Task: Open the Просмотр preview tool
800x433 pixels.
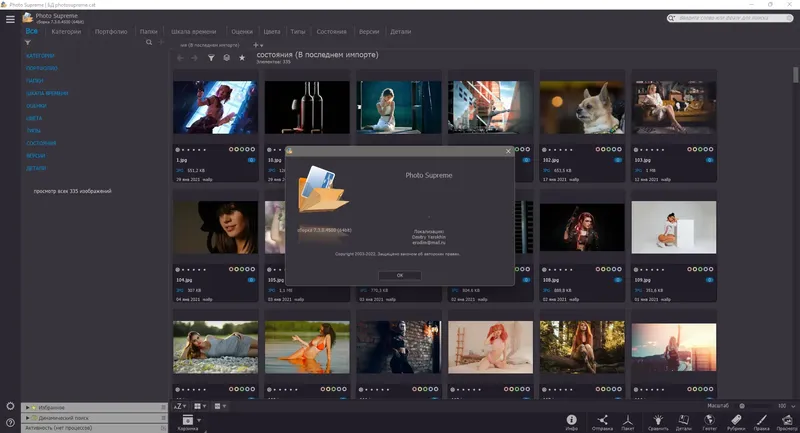Action: click(787, 422)
